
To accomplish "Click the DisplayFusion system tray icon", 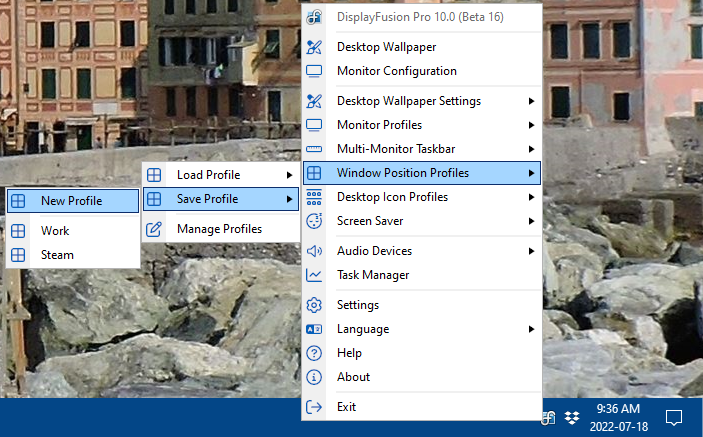I will point(548,418).
